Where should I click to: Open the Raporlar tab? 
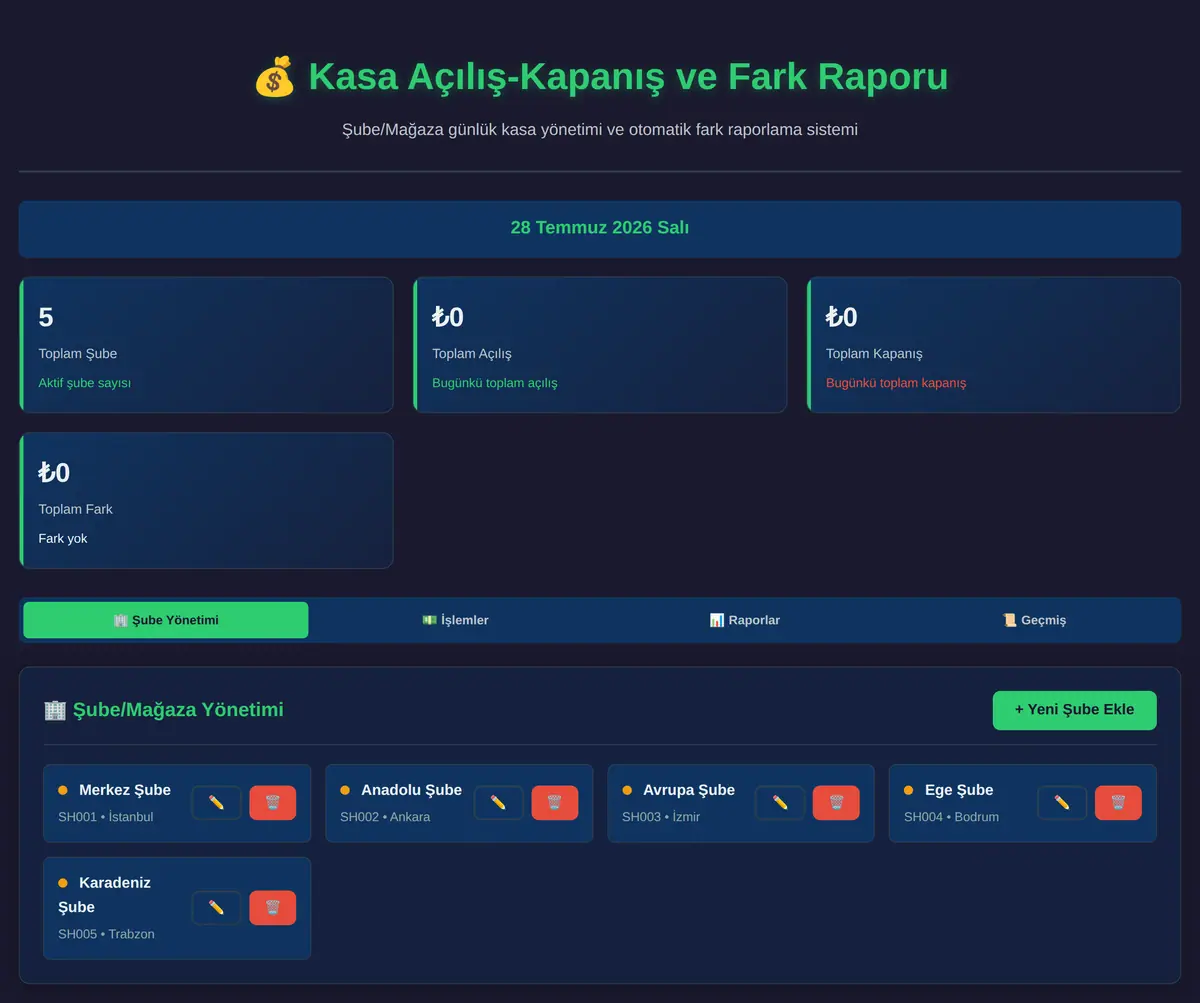[744, 620]
